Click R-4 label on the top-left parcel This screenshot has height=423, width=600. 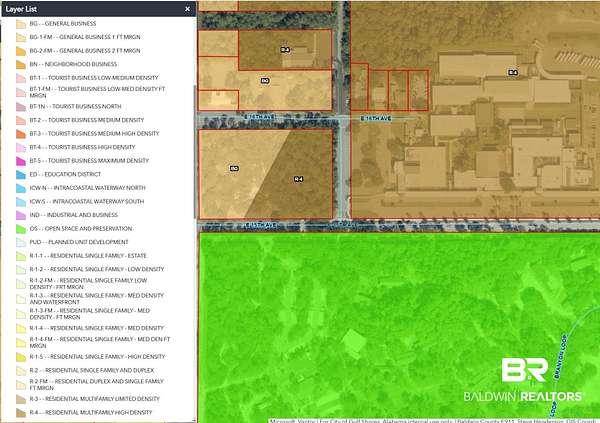tap(285, 50)
